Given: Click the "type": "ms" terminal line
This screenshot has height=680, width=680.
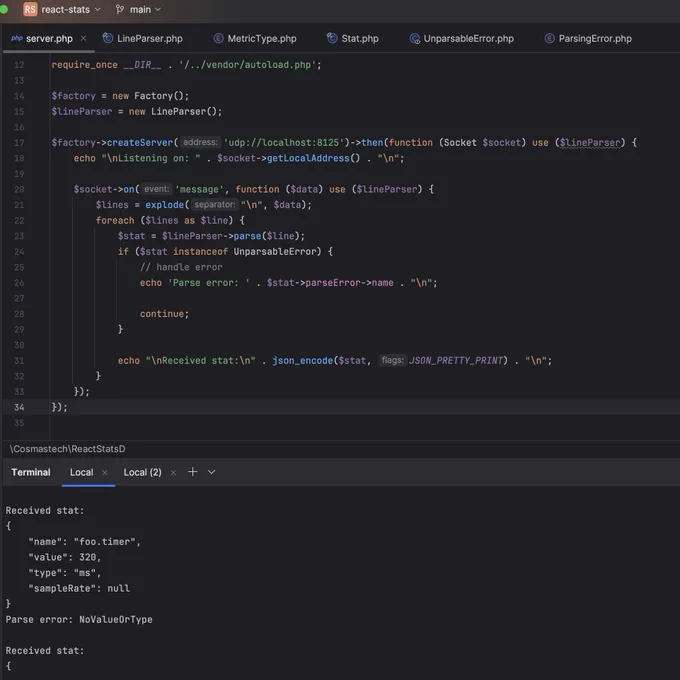Looking at the screenshot, I should click(64, 573).
